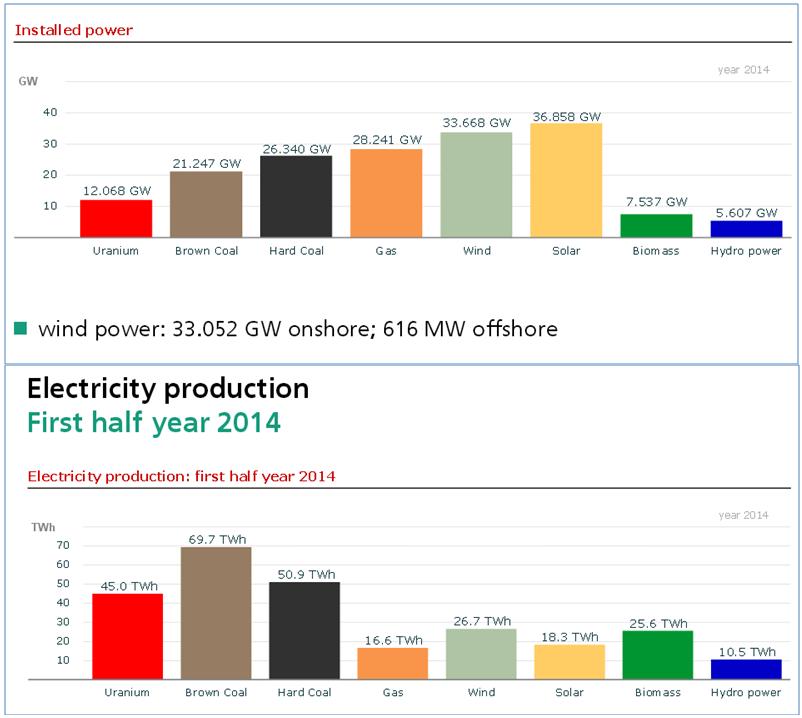Image resolution: width=802 pixels, height=718 pixels.
Task: Click the 'Electricity production' black heading
Action: click(168, 388)
